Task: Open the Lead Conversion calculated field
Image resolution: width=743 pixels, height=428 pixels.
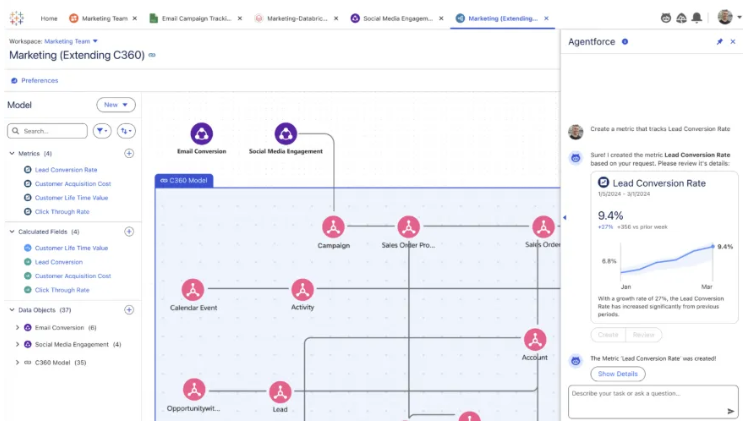Action: 59,262
